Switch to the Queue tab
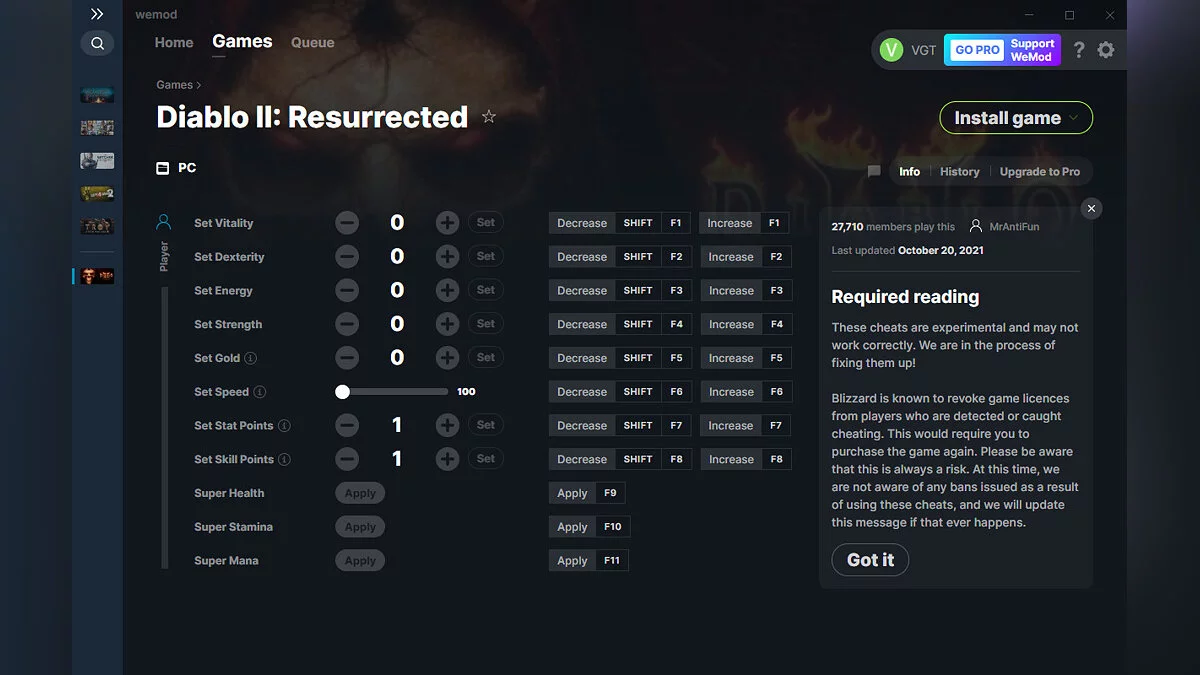This screenshot has width=1200, height=675. tap(312, 42)
